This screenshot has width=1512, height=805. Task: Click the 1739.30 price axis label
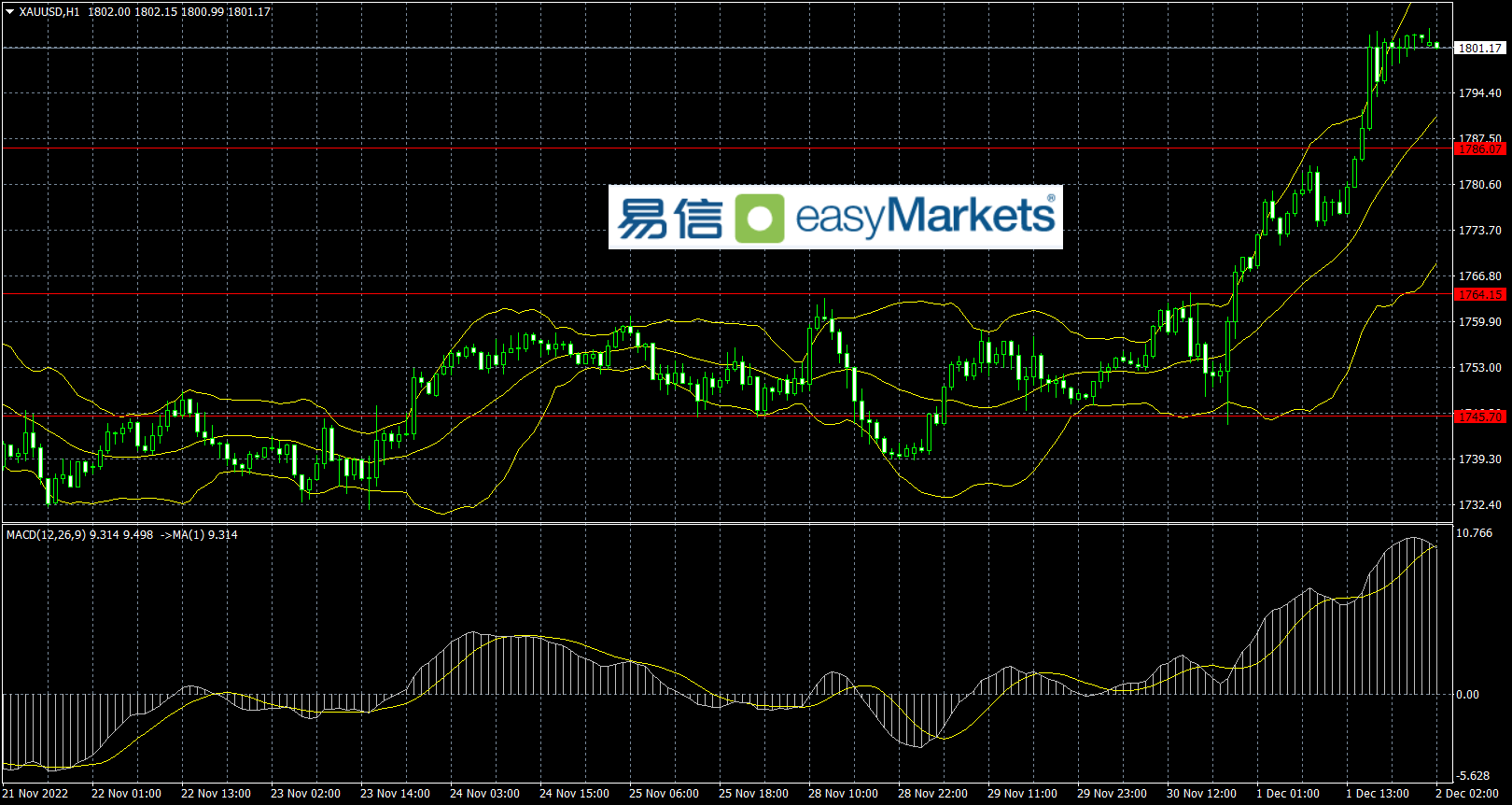click(x=1480, y=459)
